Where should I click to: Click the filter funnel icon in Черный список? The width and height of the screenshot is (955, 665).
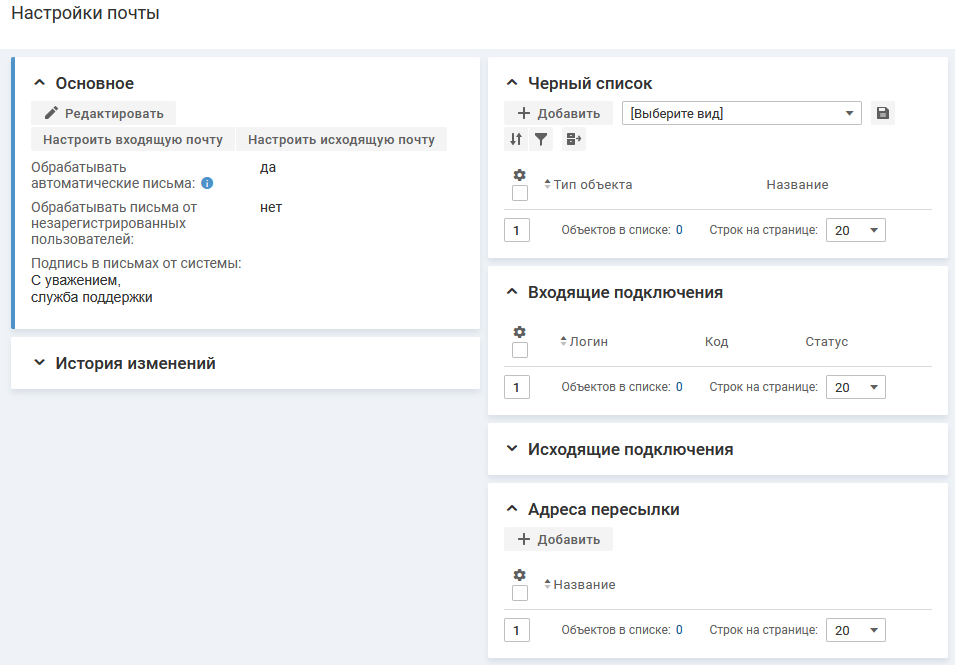[541, 140]
